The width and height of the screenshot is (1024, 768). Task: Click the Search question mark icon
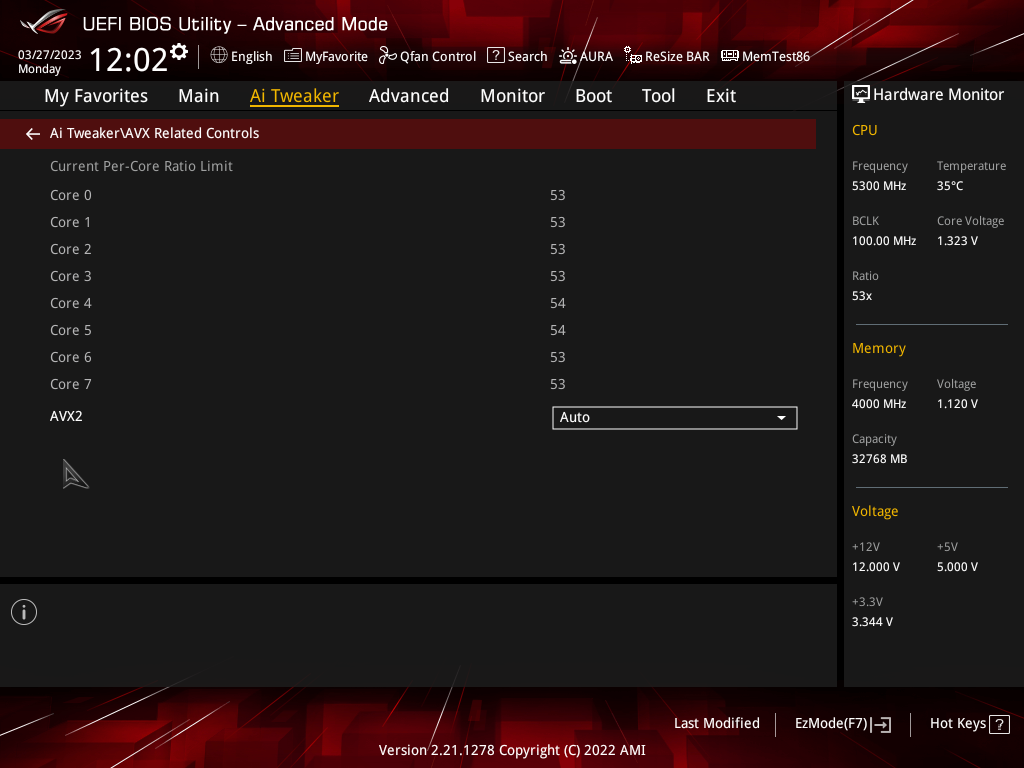496,56
